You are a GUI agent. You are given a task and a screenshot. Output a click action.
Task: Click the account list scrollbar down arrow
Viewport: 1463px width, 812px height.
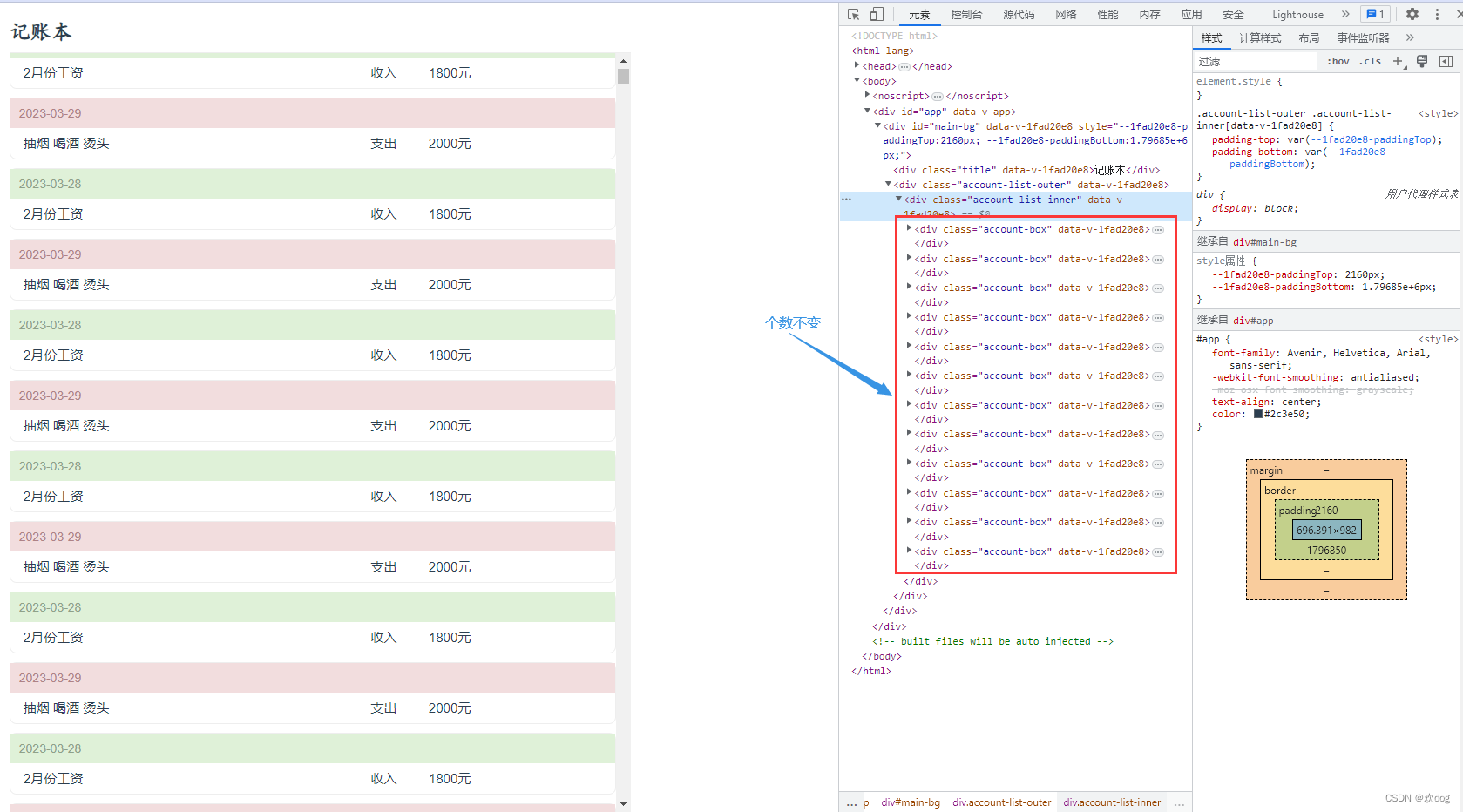pos(623,804)
